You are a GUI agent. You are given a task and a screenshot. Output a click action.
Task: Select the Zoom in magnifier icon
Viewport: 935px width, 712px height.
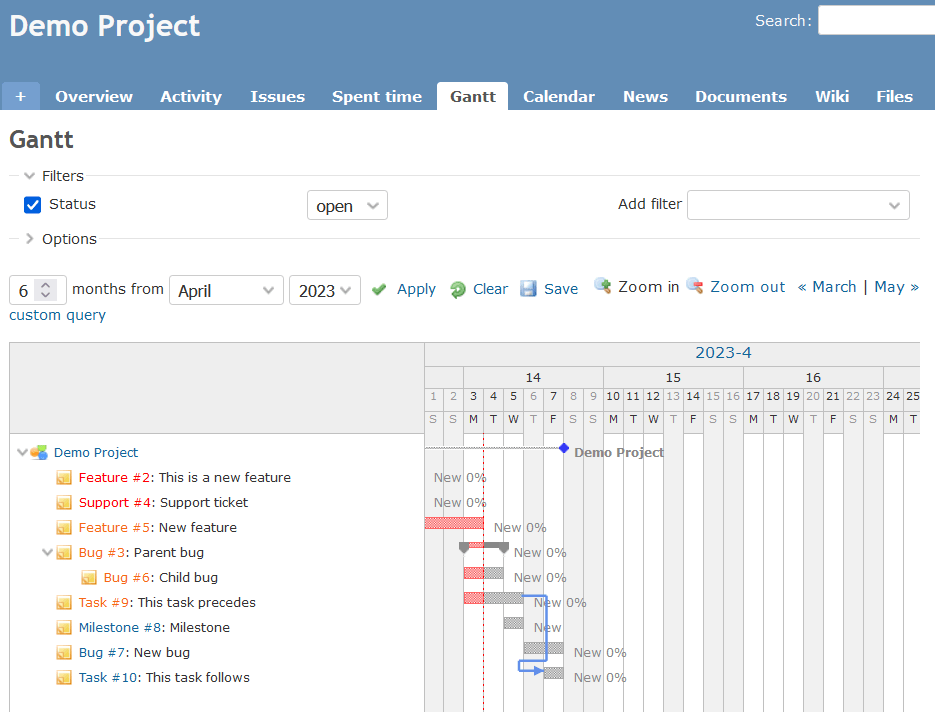coord(602,287)
